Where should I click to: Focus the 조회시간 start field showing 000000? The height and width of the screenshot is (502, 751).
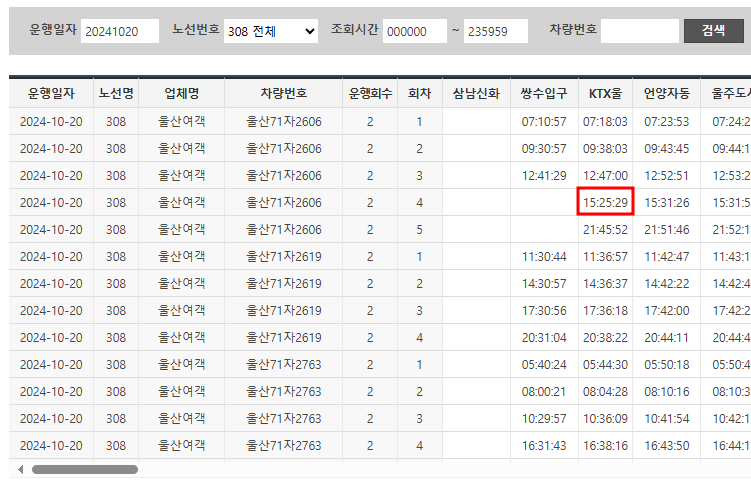pos(415,31)
